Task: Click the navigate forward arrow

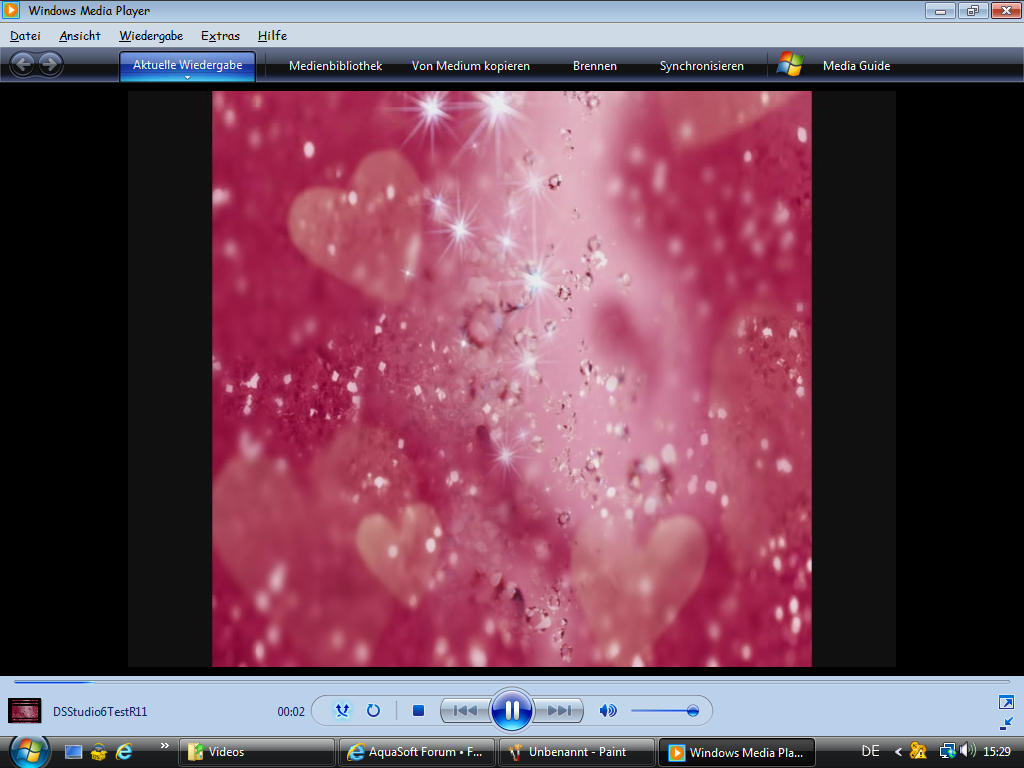Action: click(x=50, y=65)
